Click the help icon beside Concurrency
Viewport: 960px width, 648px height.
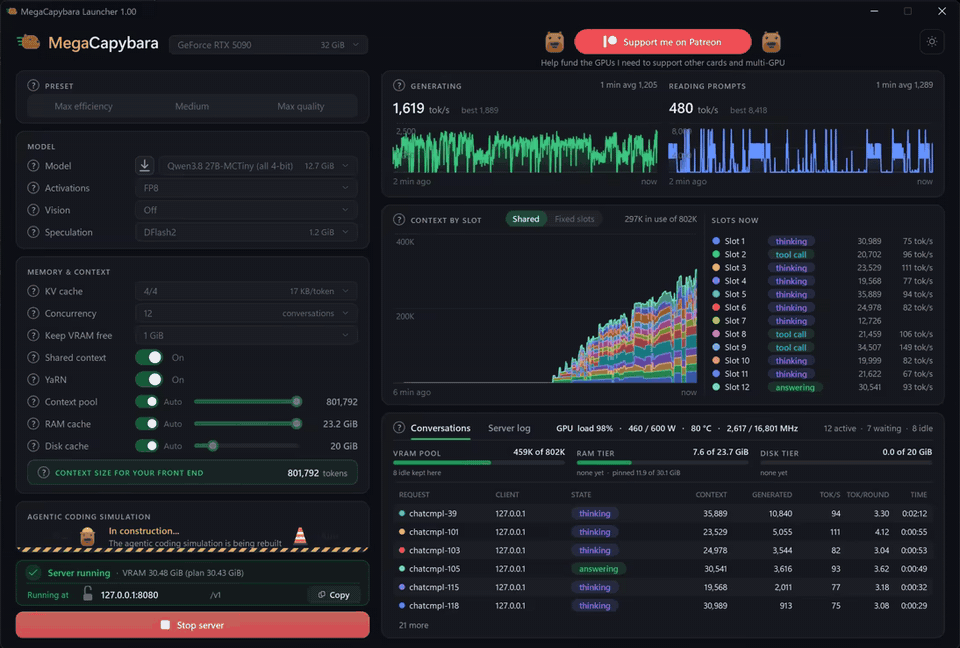33,313
